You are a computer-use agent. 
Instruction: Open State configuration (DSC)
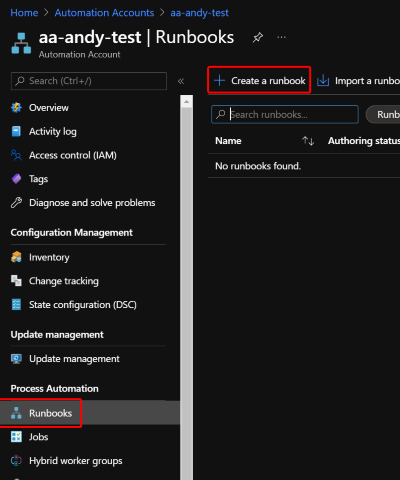(83, 305)
